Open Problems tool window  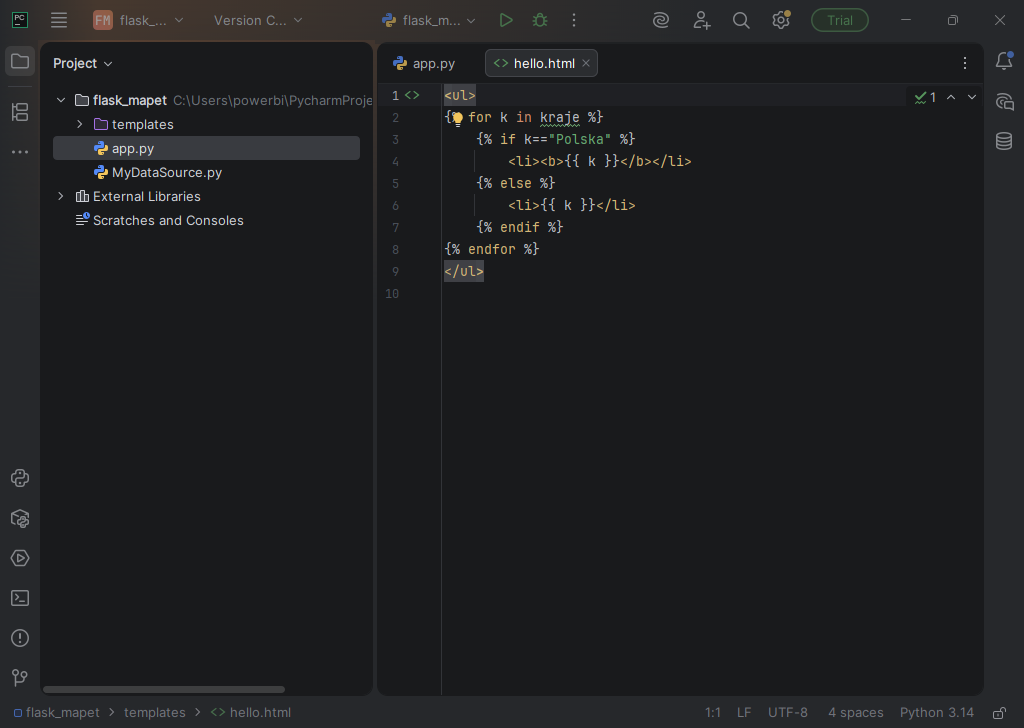coord(20,638)
